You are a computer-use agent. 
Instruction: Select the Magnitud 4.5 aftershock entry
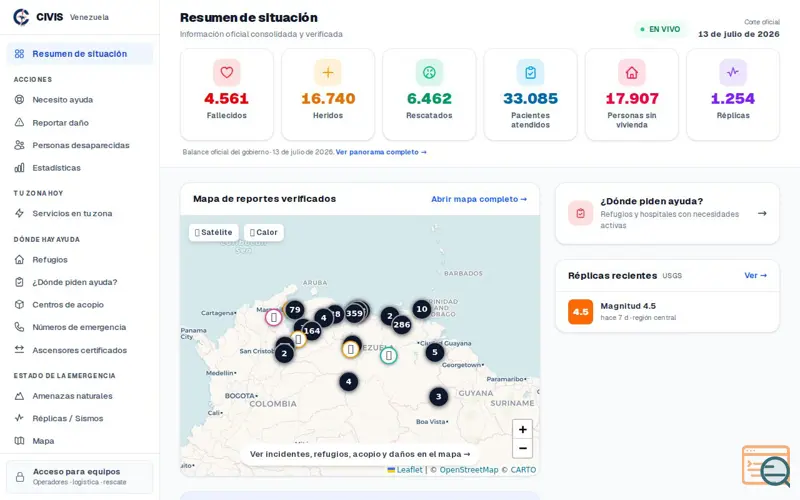(667, 312)
